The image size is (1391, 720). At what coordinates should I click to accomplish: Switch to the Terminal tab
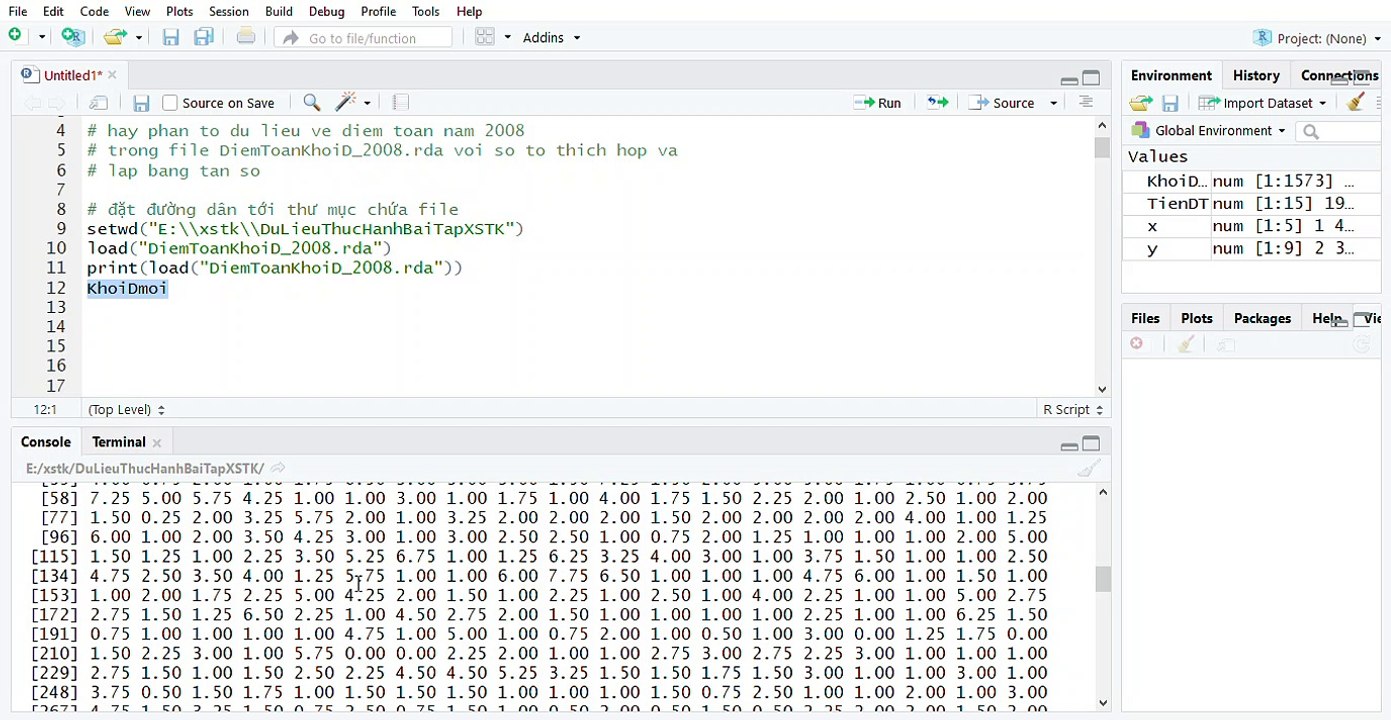119,442
